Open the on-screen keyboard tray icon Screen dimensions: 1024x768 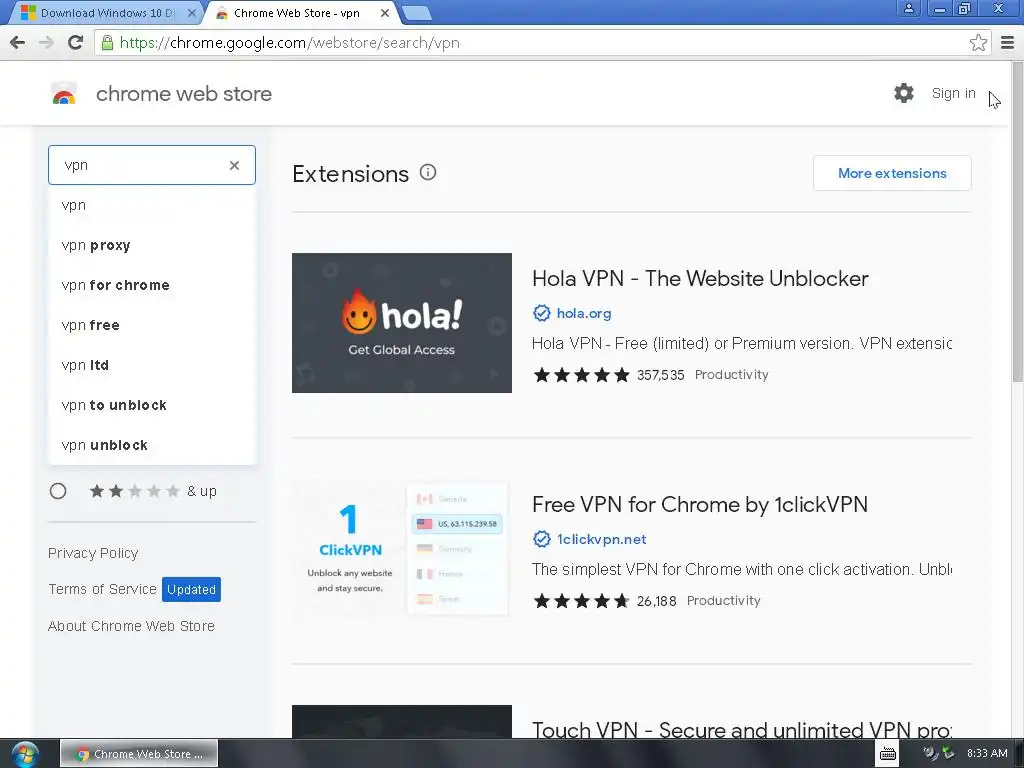[x=888, y=754]
